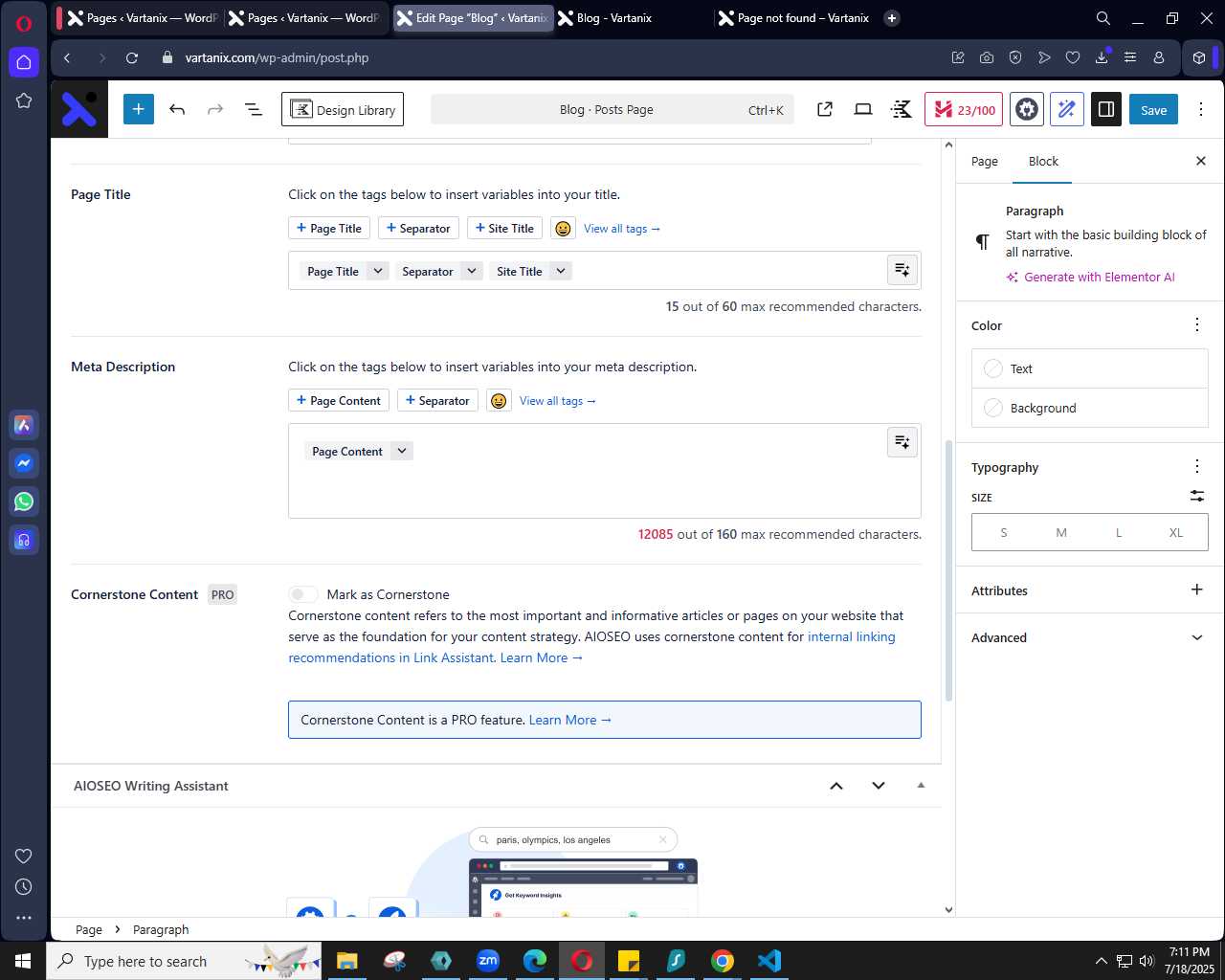Switch to the Page settings tab
This screenshot has width=1225, height=980.
[x=984, y=161]
